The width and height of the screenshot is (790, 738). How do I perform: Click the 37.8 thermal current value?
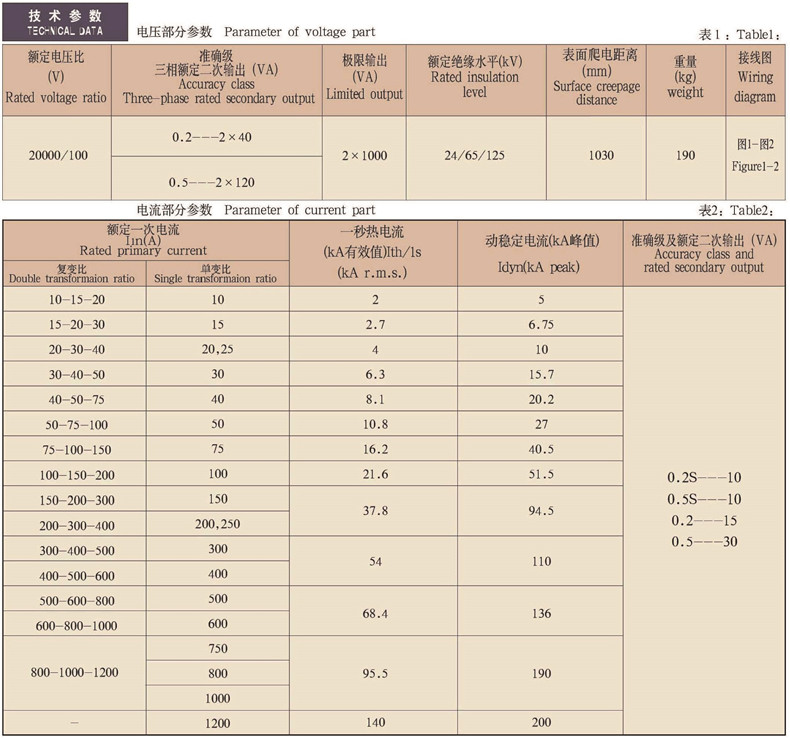(373, 511)
